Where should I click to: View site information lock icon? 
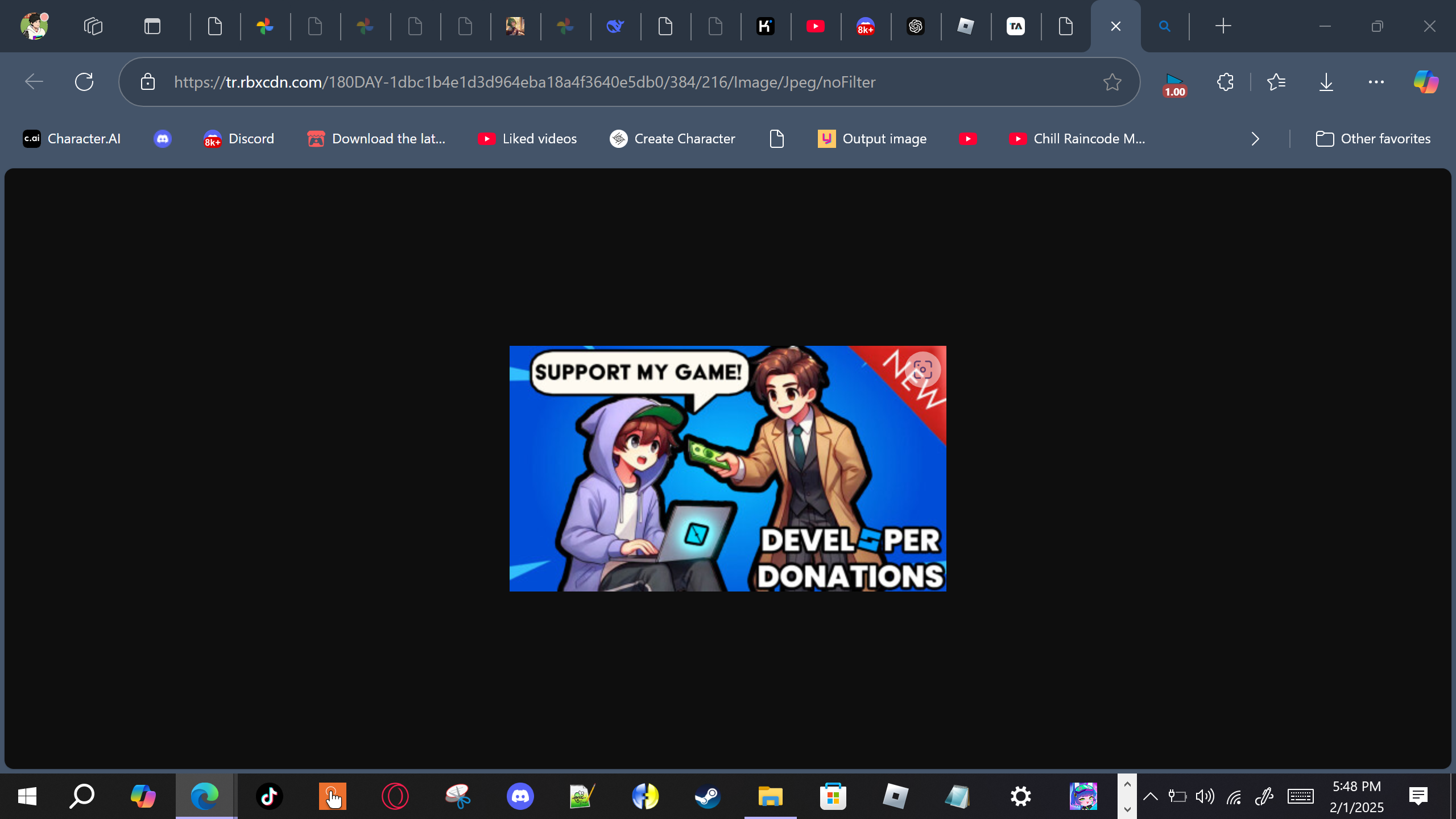[148, 82]
